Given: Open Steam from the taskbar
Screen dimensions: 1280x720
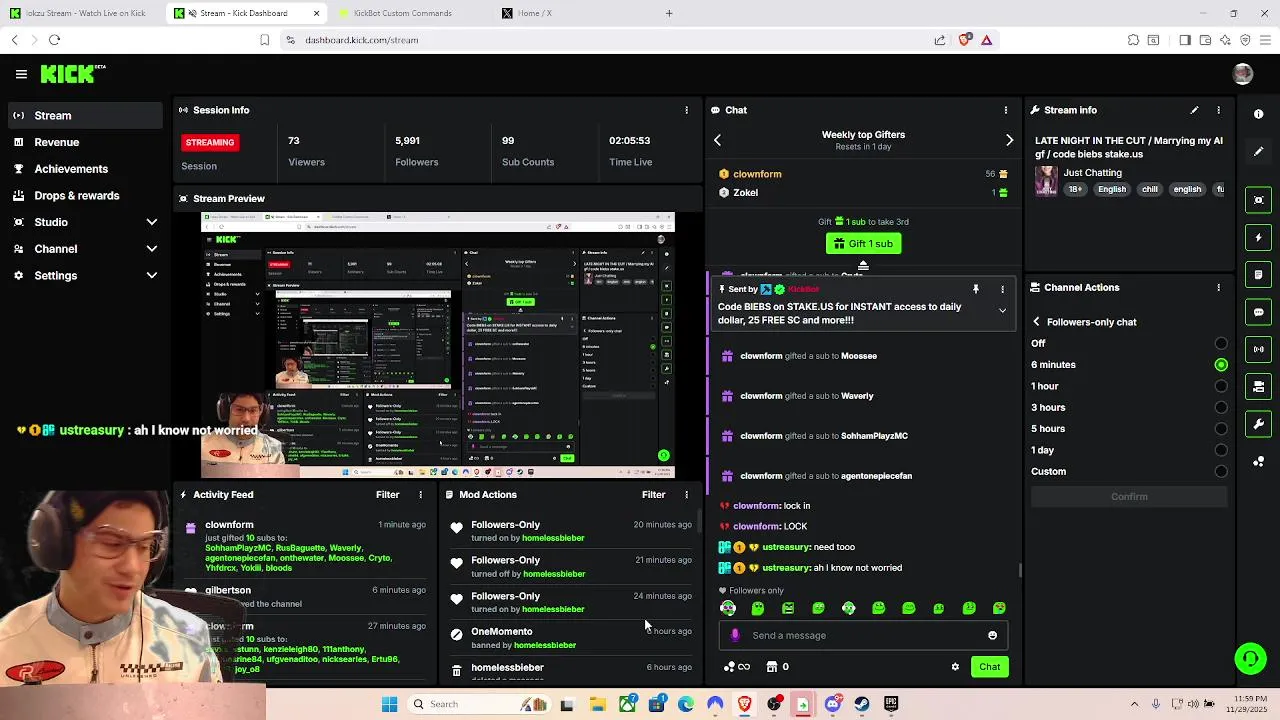Looking at the screenshot, I should (861, 704).
